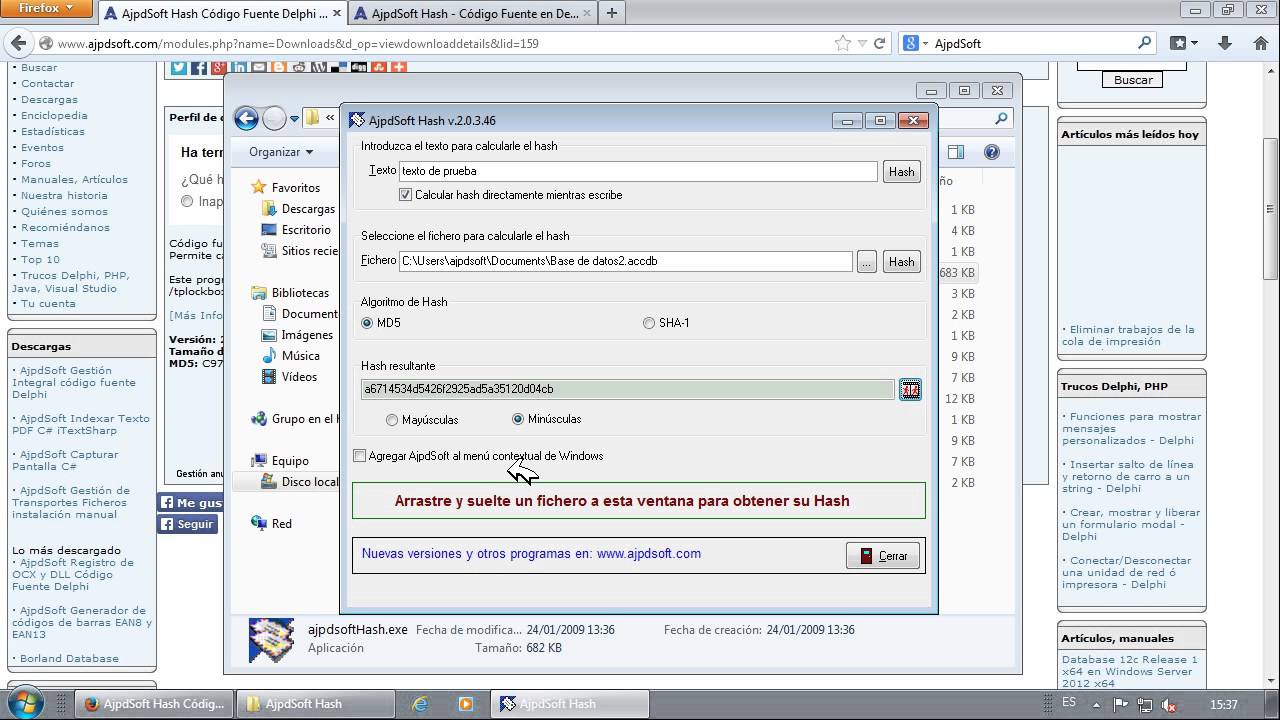The image size is (1280, 720).
Task: Go back in Explorer window
Action: [246, 118]
